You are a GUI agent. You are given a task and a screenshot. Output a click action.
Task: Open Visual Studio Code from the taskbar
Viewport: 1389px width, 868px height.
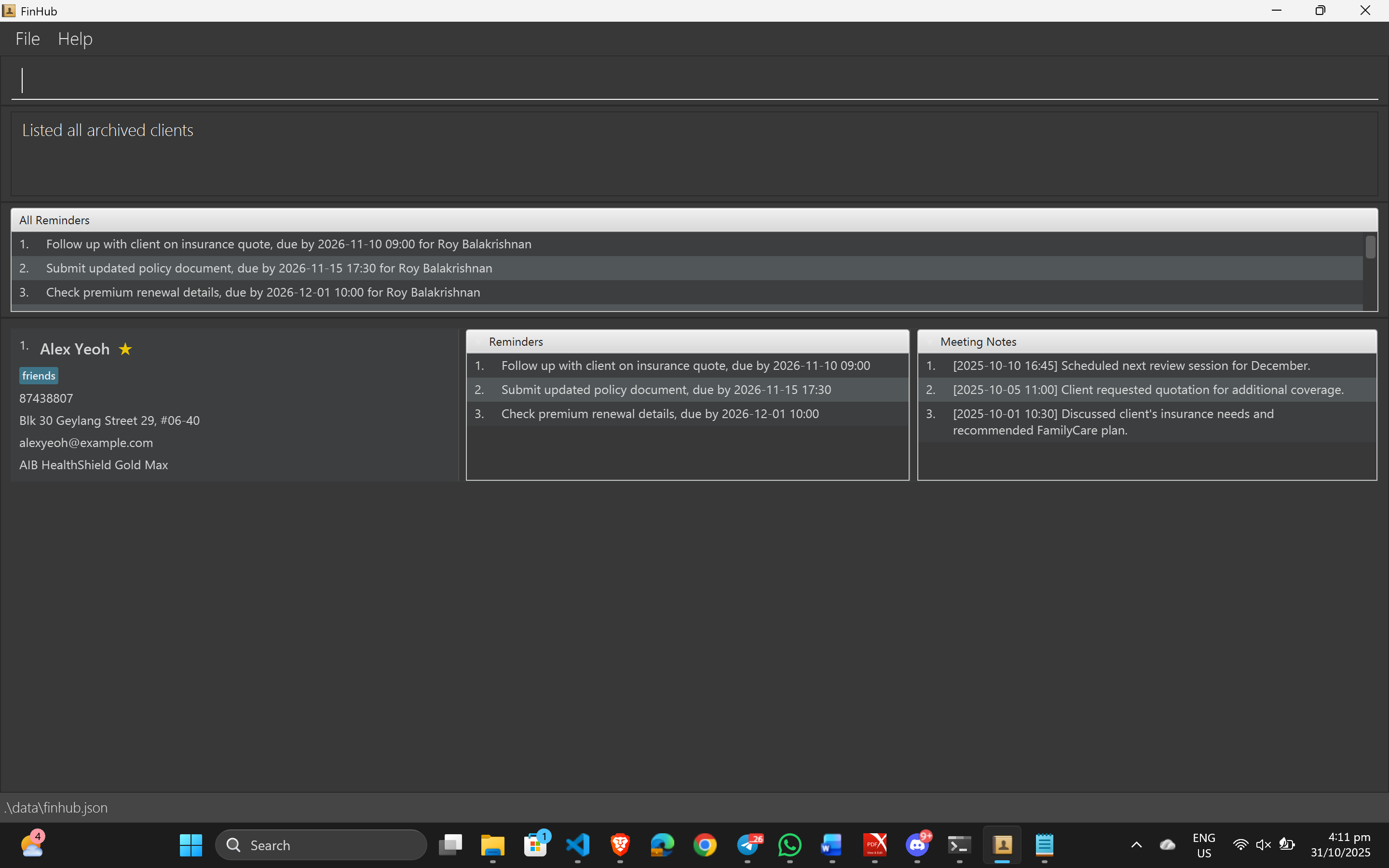(x=577, y=844)
